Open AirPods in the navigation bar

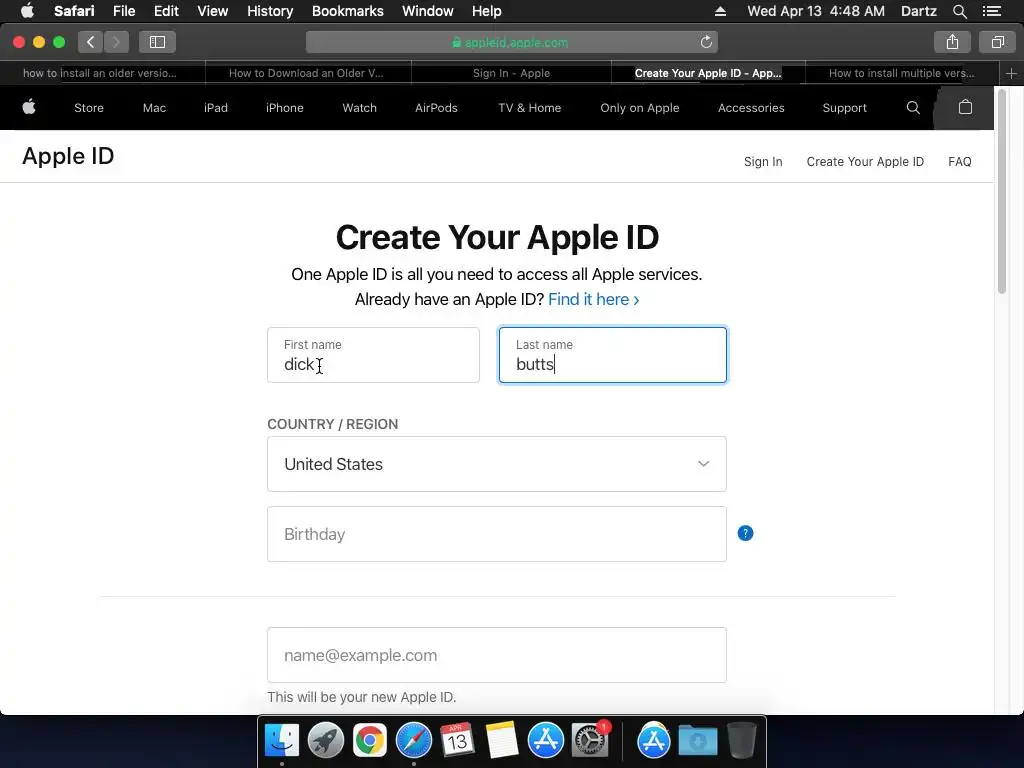pos(436,108)
